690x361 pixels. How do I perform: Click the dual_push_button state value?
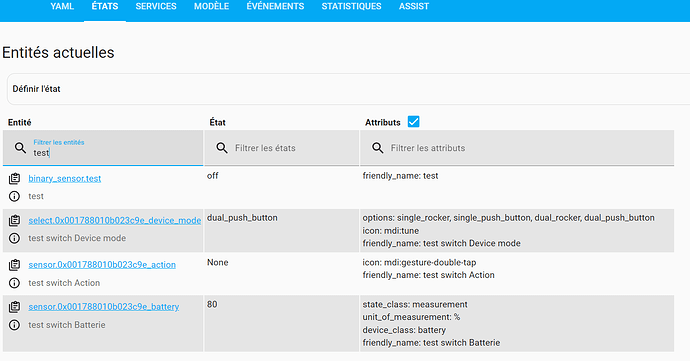[x=242, y=218]
